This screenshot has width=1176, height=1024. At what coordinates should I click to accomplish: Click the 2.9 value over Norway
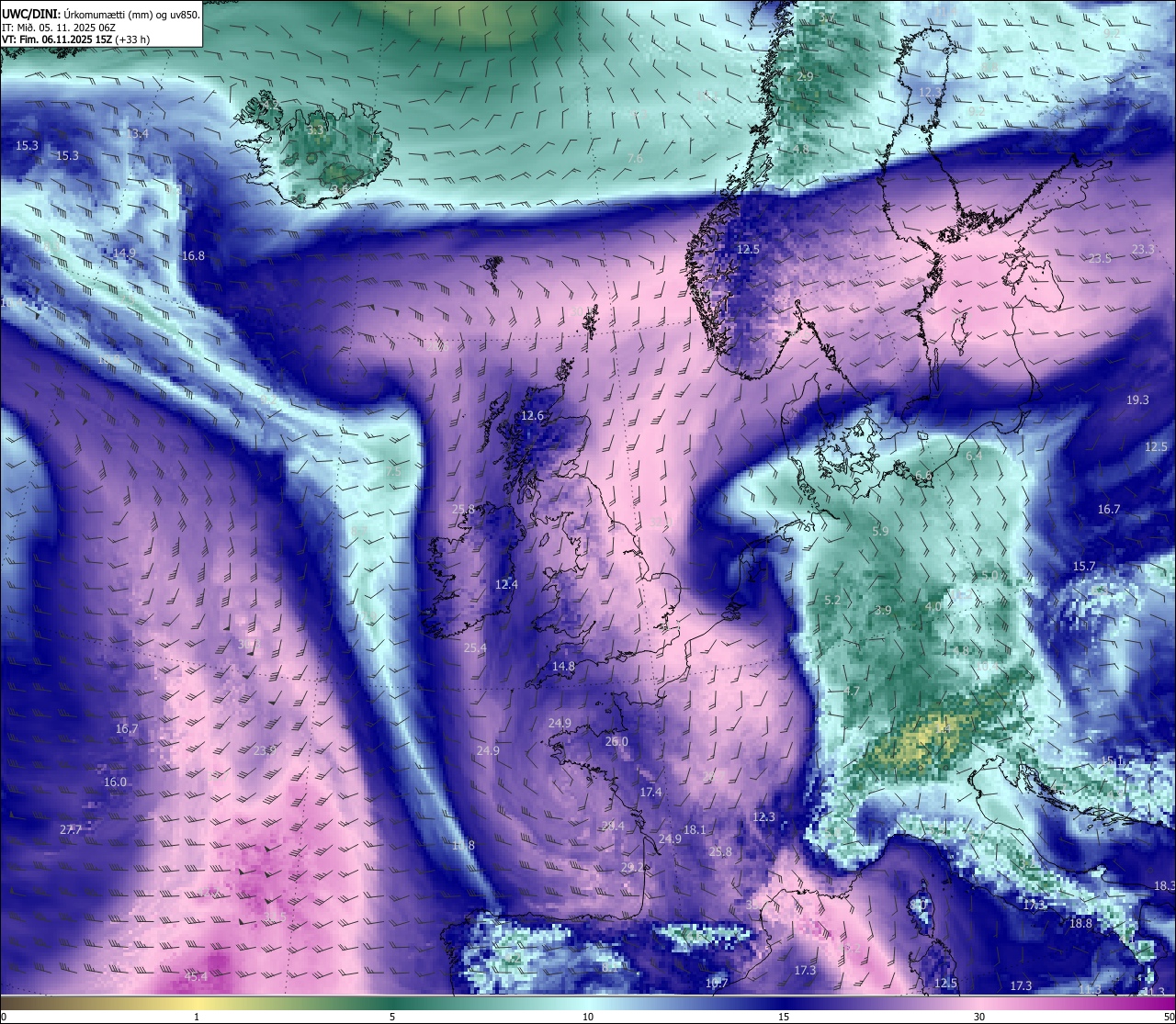(x=806, y=76)
